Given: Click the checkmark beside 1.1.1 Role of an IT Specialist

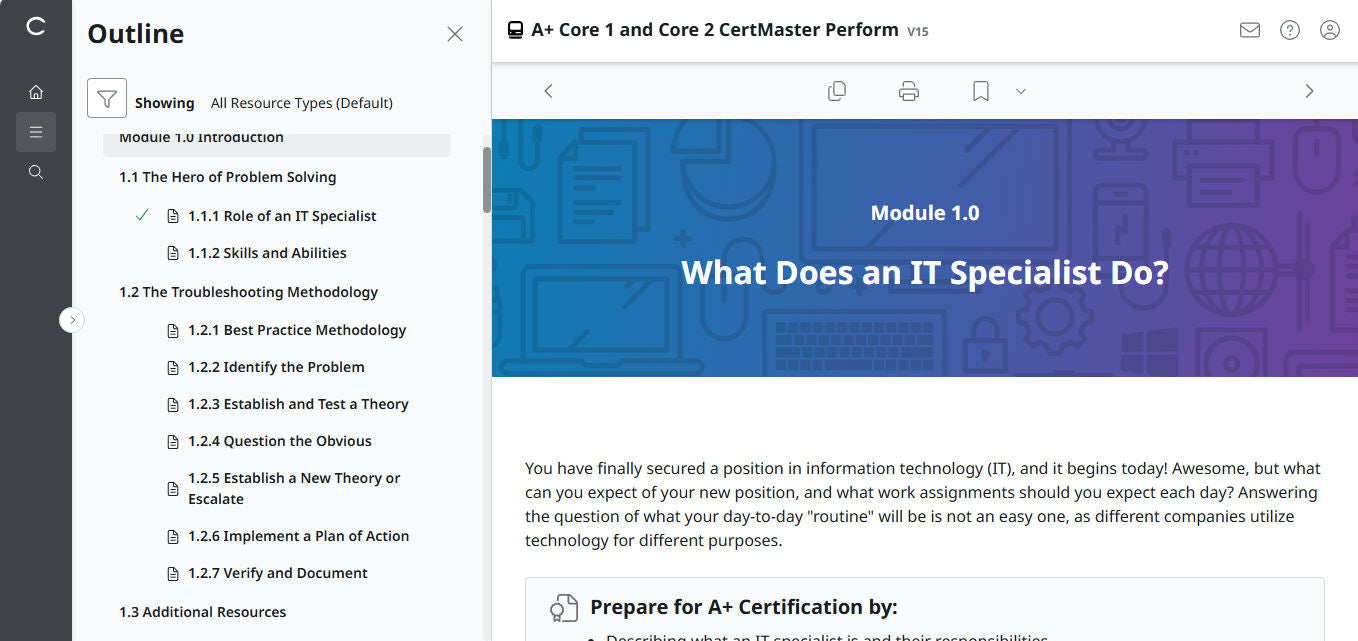Looking at the screenshot, I should pos(141,215).
